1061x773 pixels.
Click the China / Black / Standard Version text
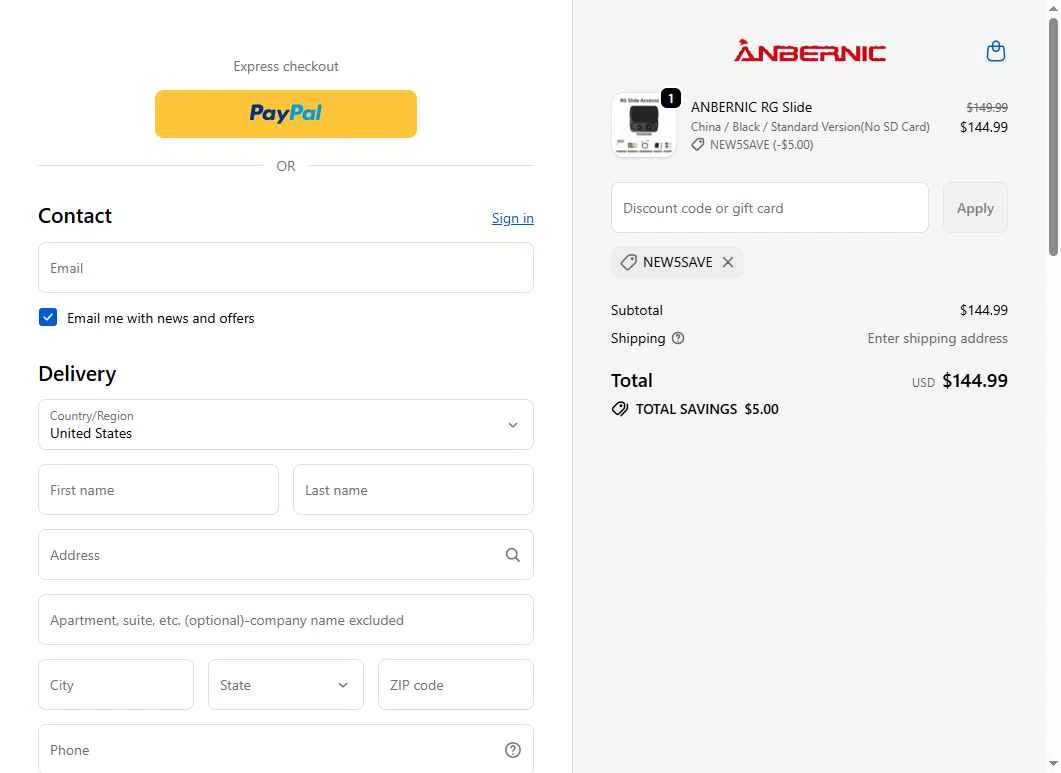click(x=810, y=127)
